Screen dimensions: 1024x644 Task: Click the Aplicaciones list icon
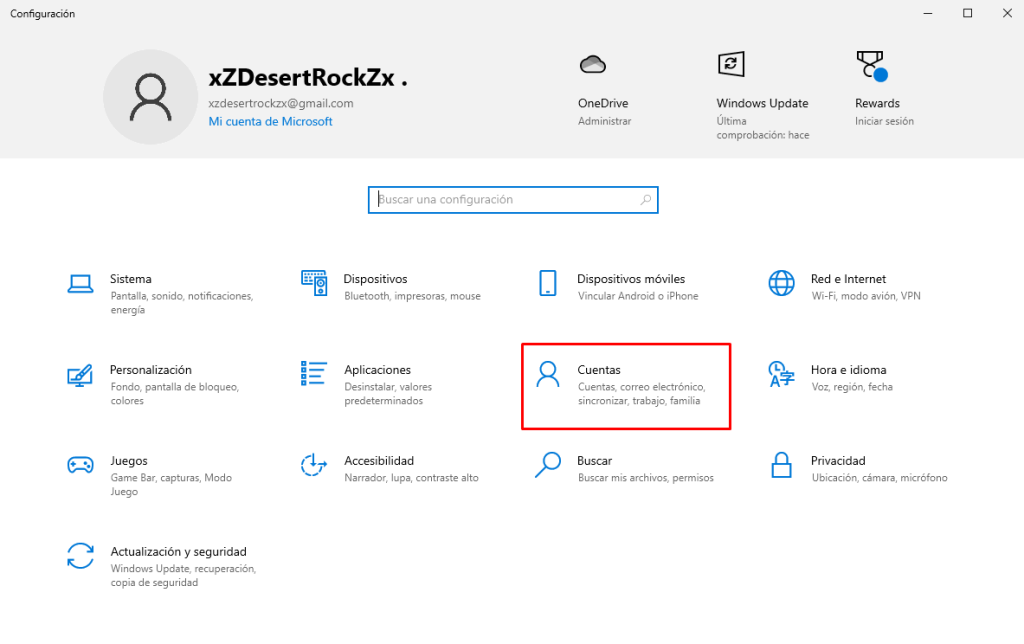pyautogui.click(x=314, y=374)
